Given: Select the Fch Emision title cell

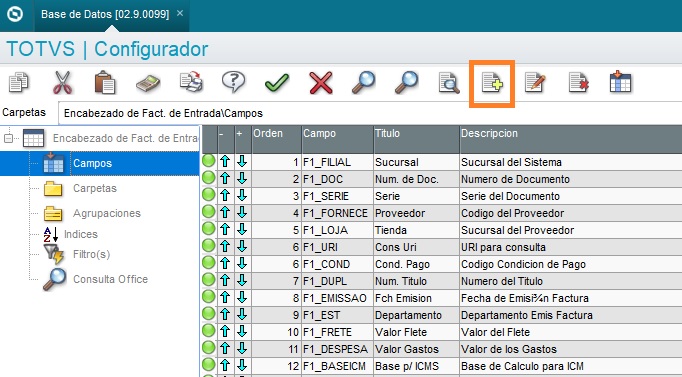Looking at the screenshot, I should pyautogui.click(x=416, y=298).
